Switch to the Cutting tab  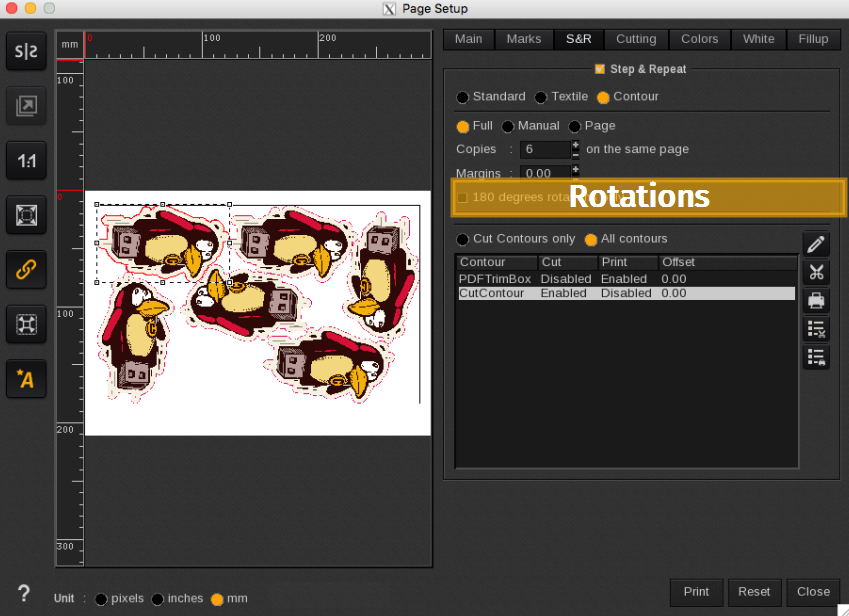[636, 39]
